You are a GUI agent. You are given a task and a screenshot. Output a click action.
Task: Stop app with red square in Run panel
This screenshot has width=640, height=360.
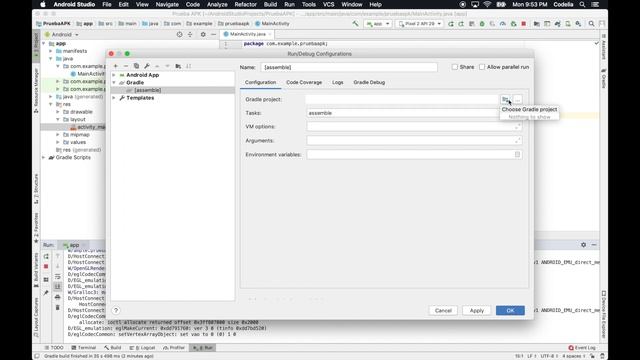(46, 267)
